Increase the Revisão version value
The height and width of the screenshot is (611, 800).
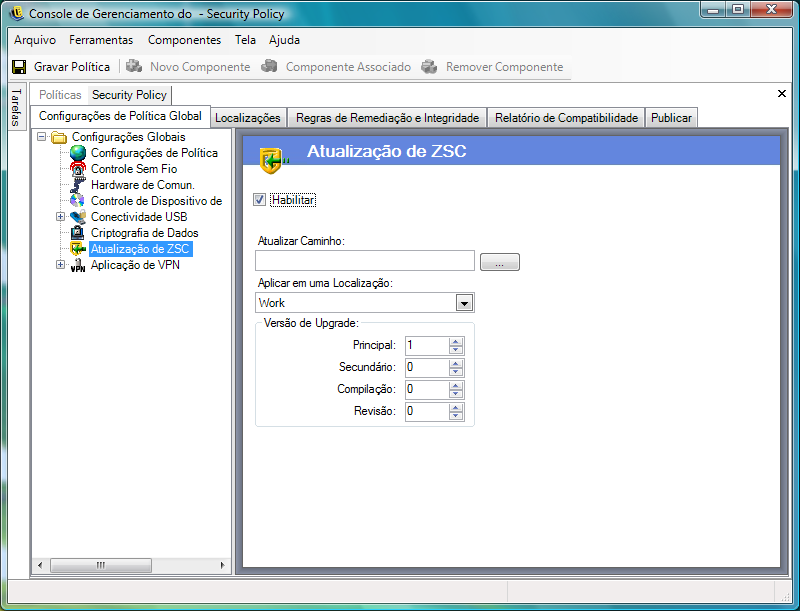pos(456,408)
